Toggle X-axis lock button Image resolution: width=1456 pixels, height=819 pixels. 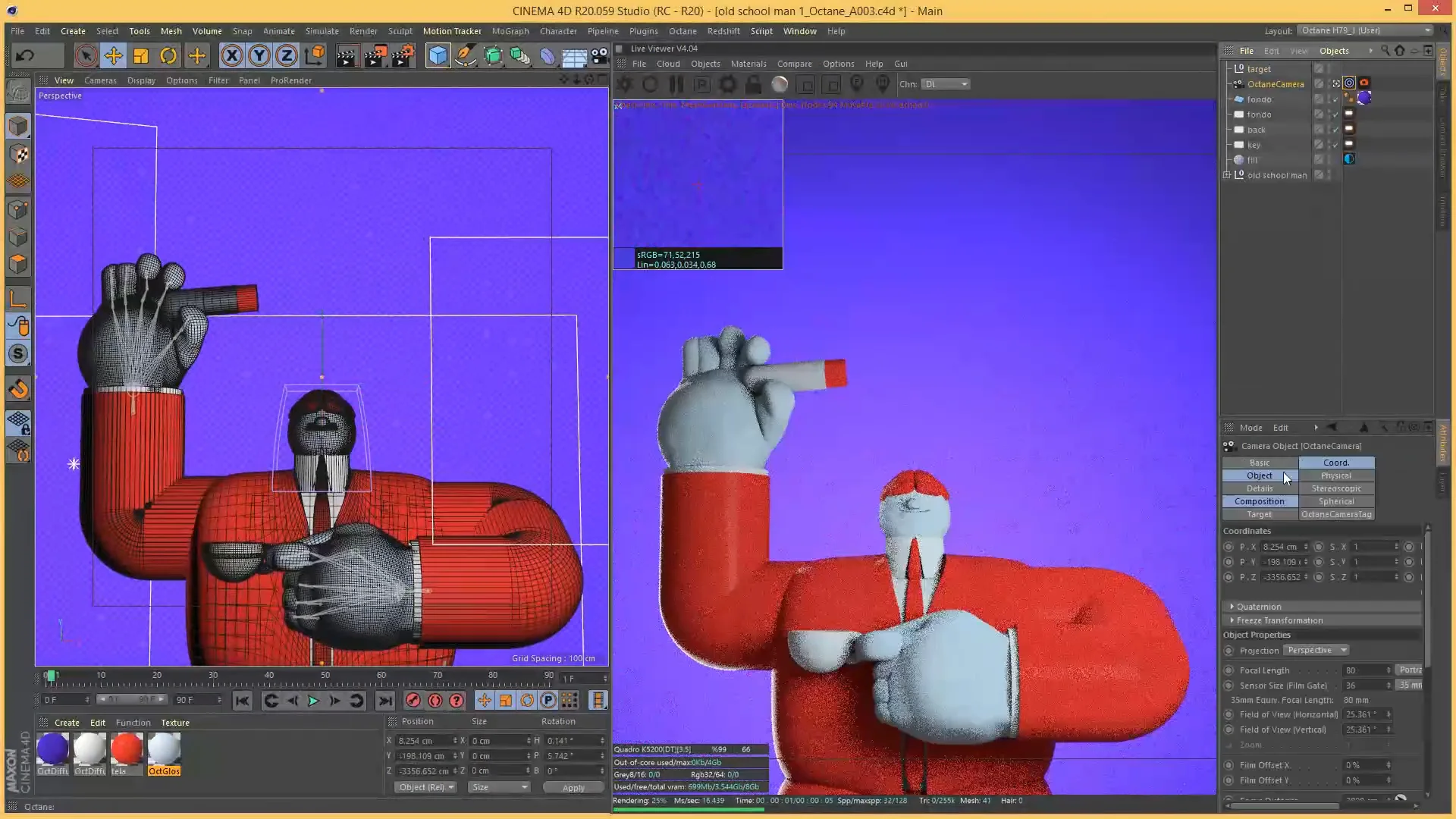(x=231, y=55)
